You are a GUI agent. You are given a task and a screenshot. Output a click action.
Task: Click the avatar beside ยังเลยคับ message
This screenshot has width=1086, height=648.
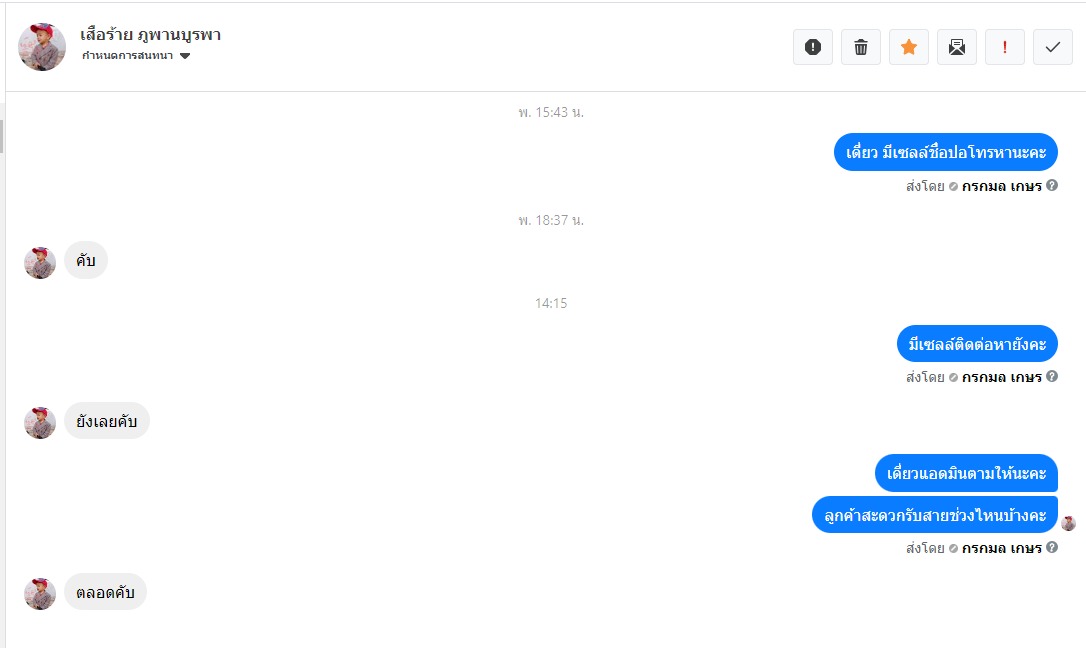tap(40, 423)
